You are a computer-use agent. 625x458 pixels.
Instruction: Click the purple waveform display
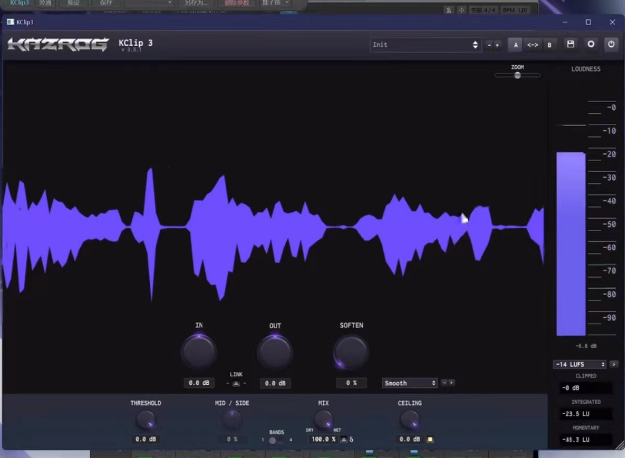(x=273, y=233)
